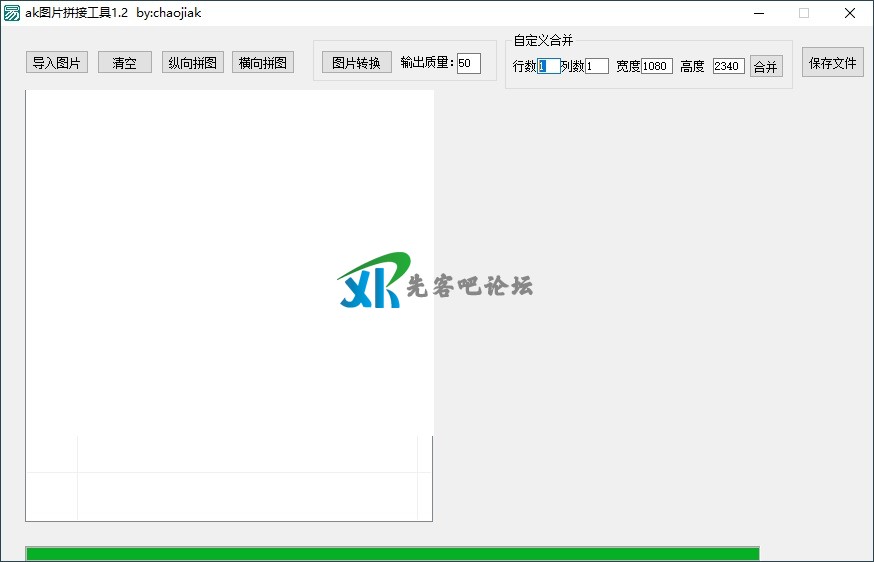Edit the 宽度 width field showing 1080
874x562 pixels.
coord(657,66)
